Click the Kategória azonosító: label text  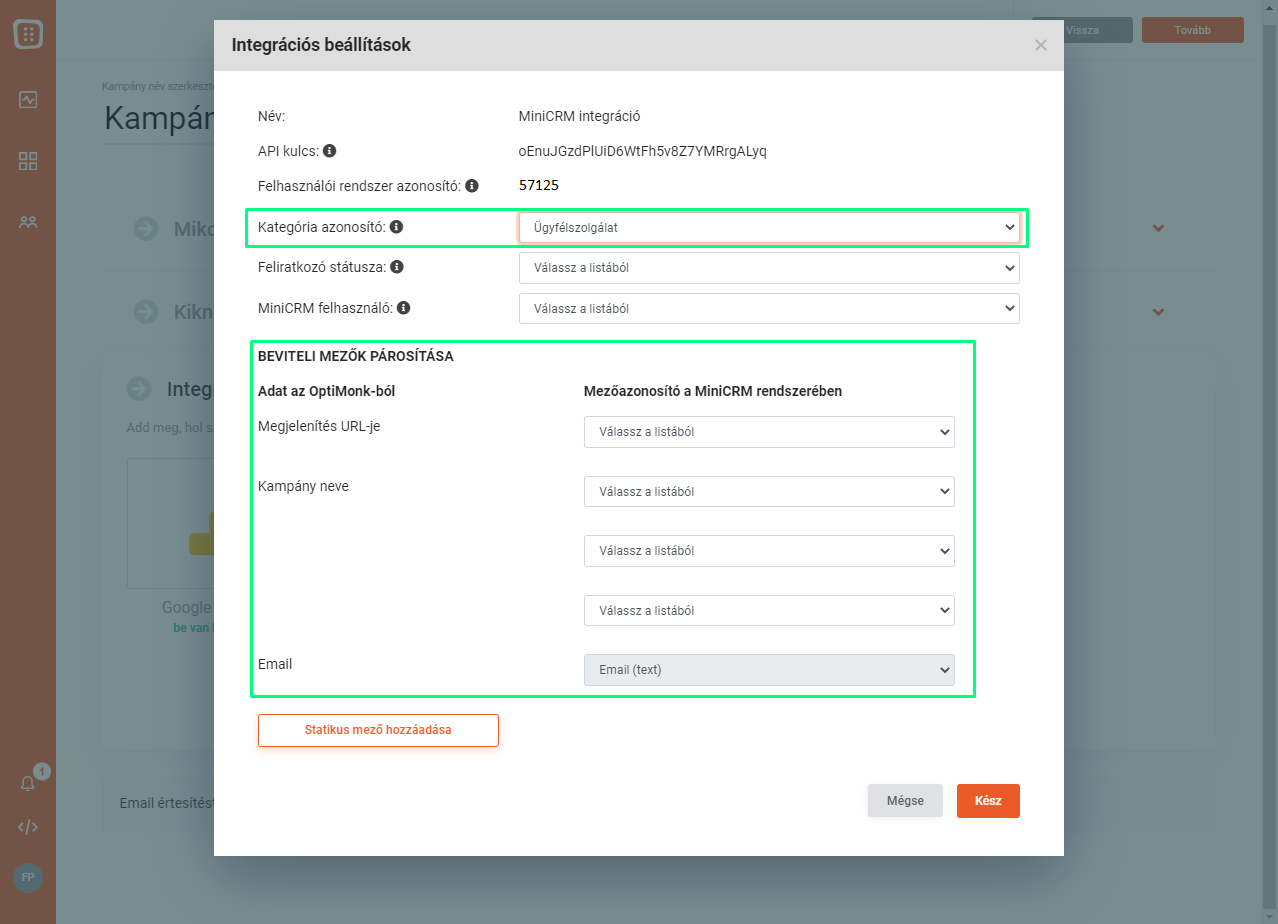(322, 227)
